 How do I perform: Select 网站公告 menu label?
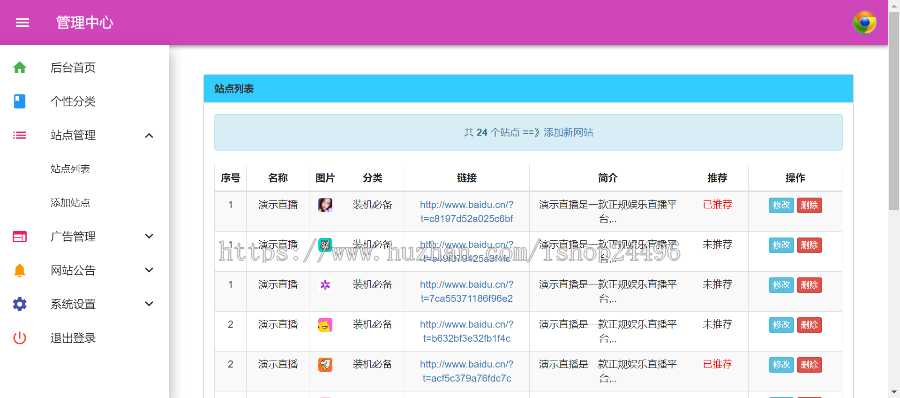73,270
